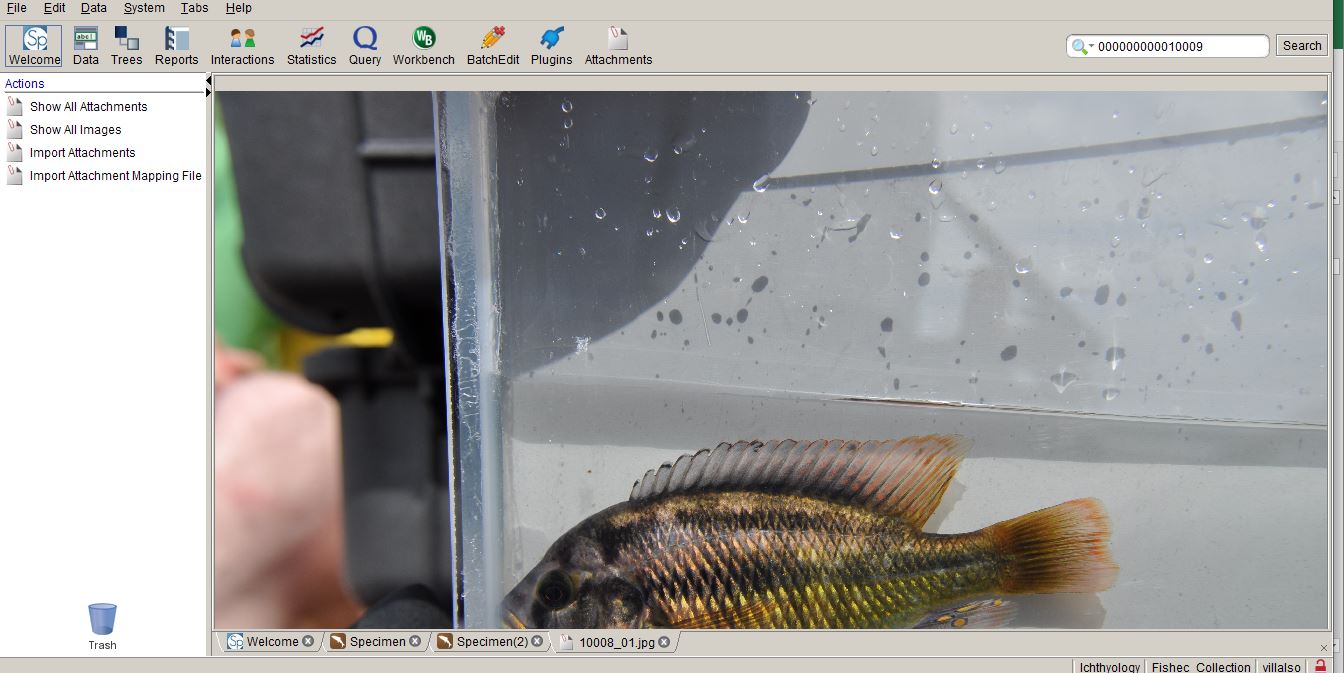Switch to the Welcome tab
Image resolution: width=1344 pixels, height=673 pixels.
pyautogui.click(x=272, y=642)
